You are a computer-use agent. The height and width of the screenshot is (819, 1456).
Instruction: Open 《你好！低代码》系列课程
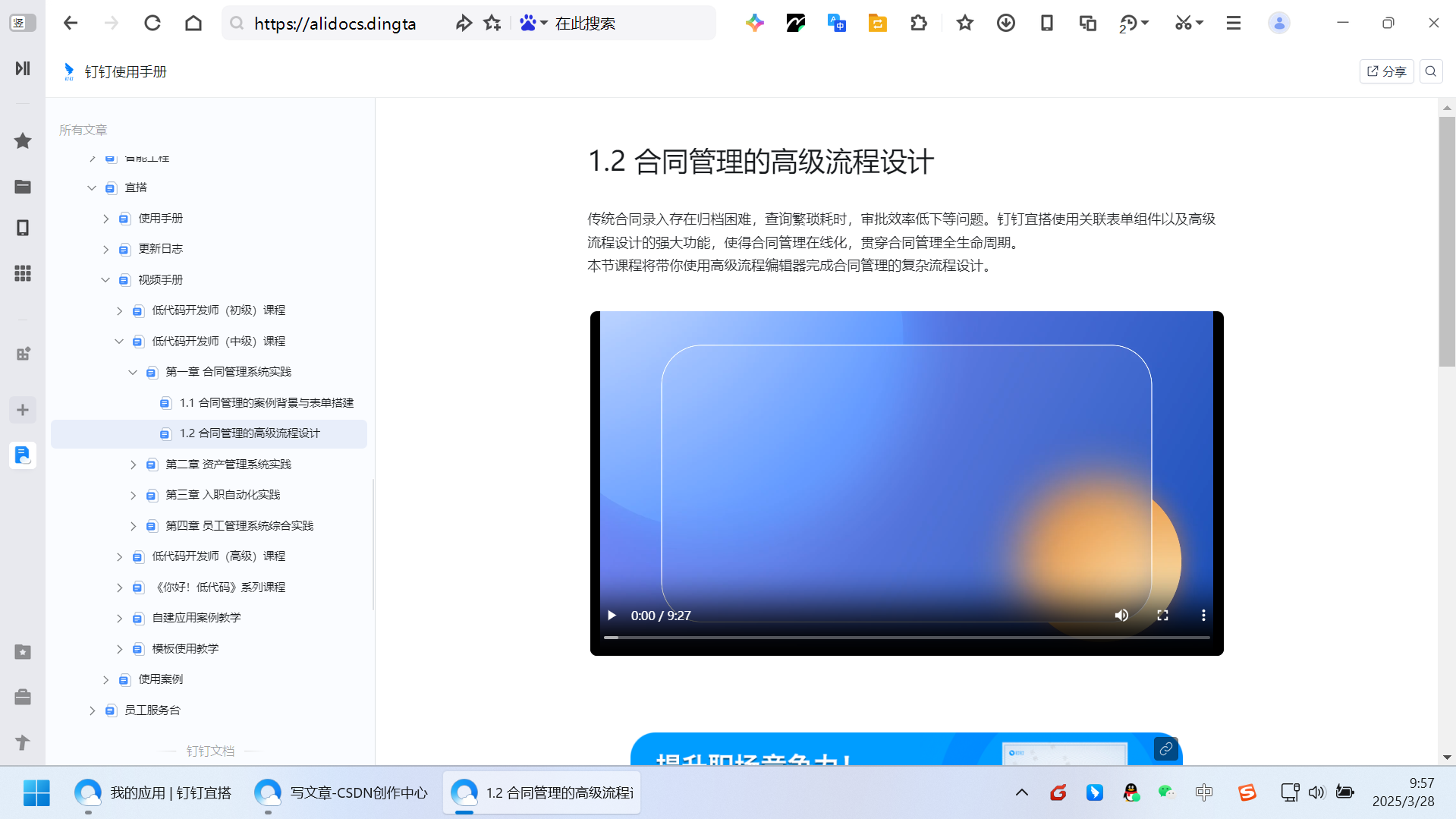pyautogui.click(x=219, y=587)
